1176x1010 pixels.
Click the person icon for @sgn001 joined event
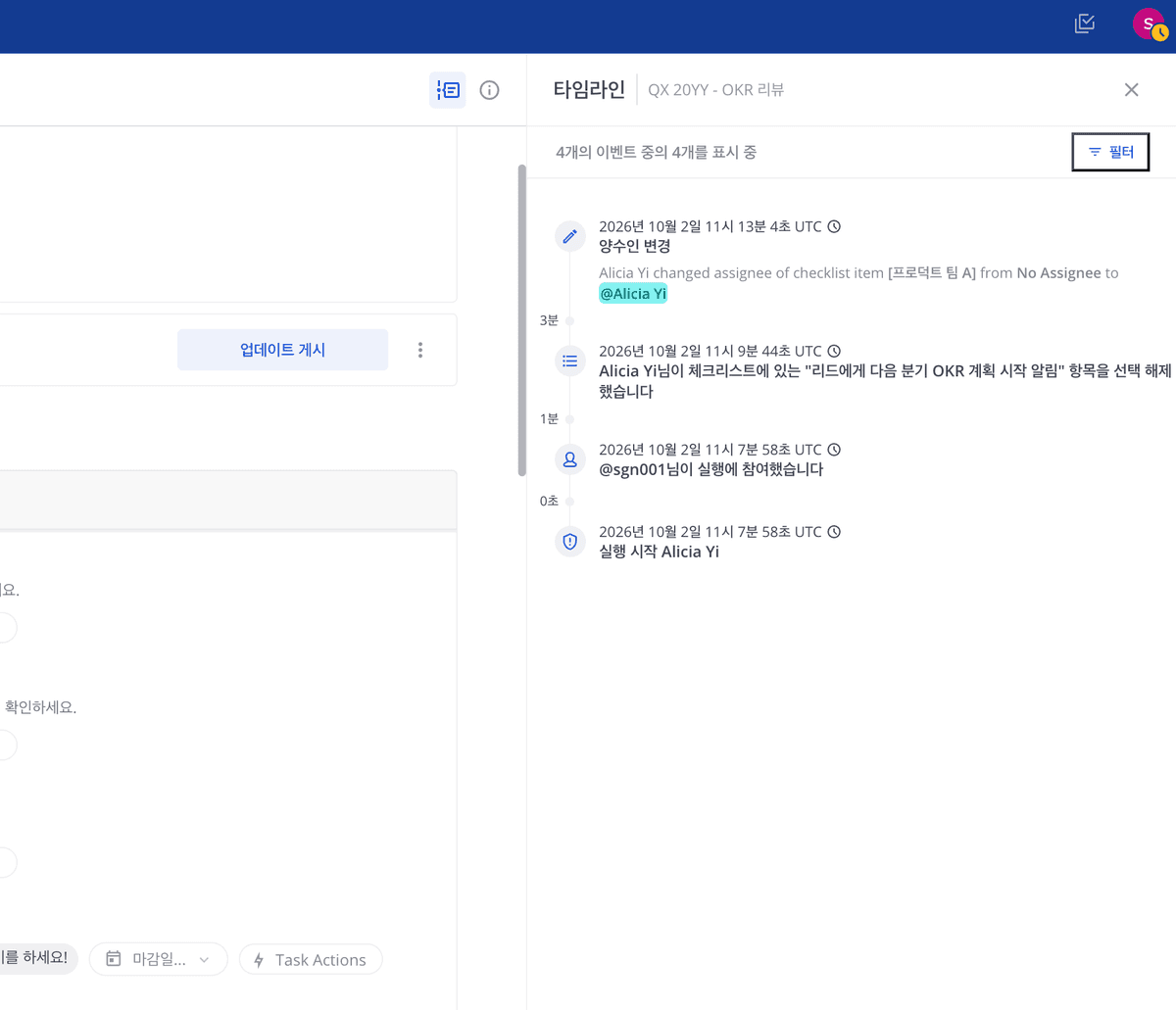pos(569,459)
